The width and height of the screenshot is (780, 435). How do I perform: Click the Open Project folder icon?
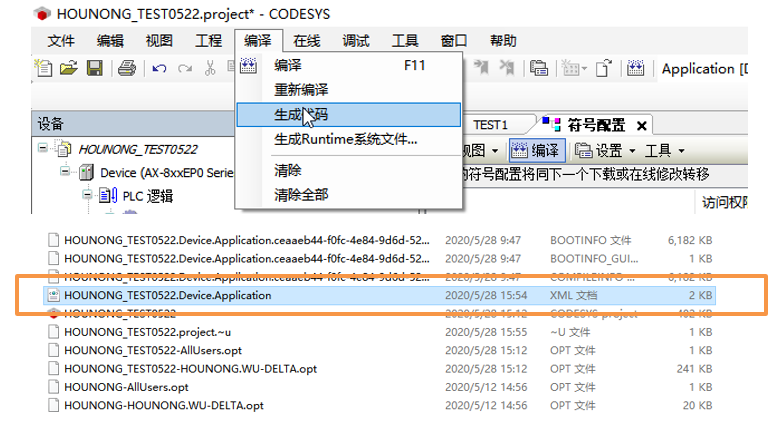[68, 69]
